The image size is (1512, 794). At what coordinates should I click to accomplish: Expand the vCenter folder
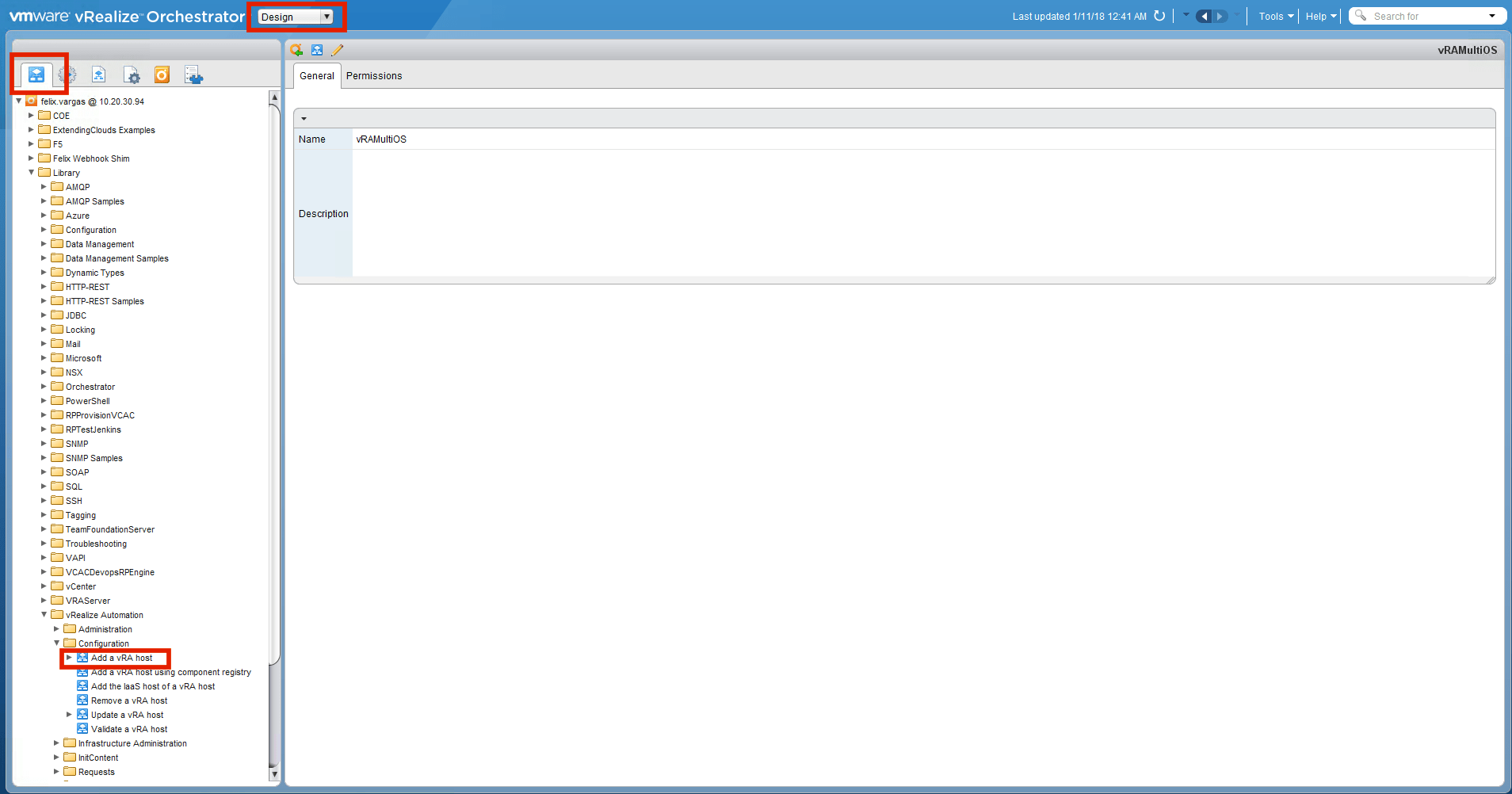coord(44,586)
